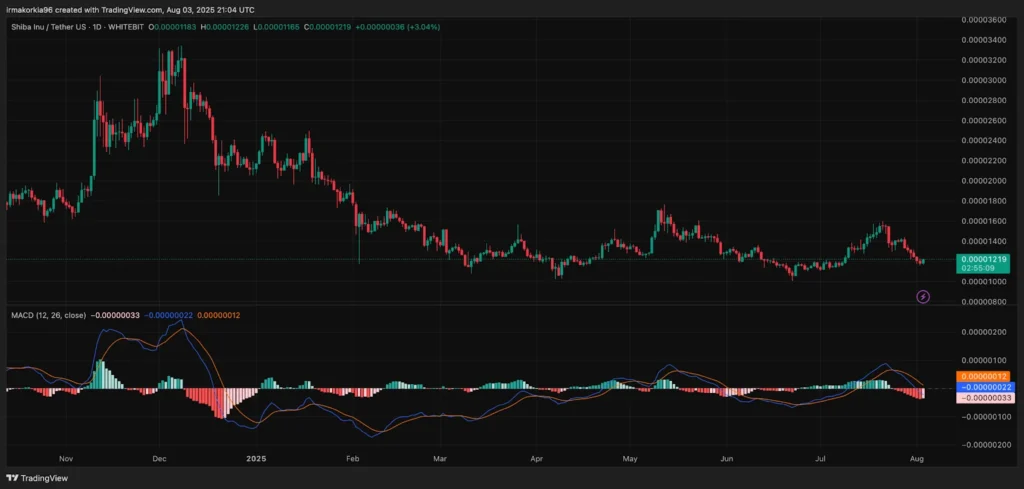Click the 0.00000800 price scale label

point(985,302)
